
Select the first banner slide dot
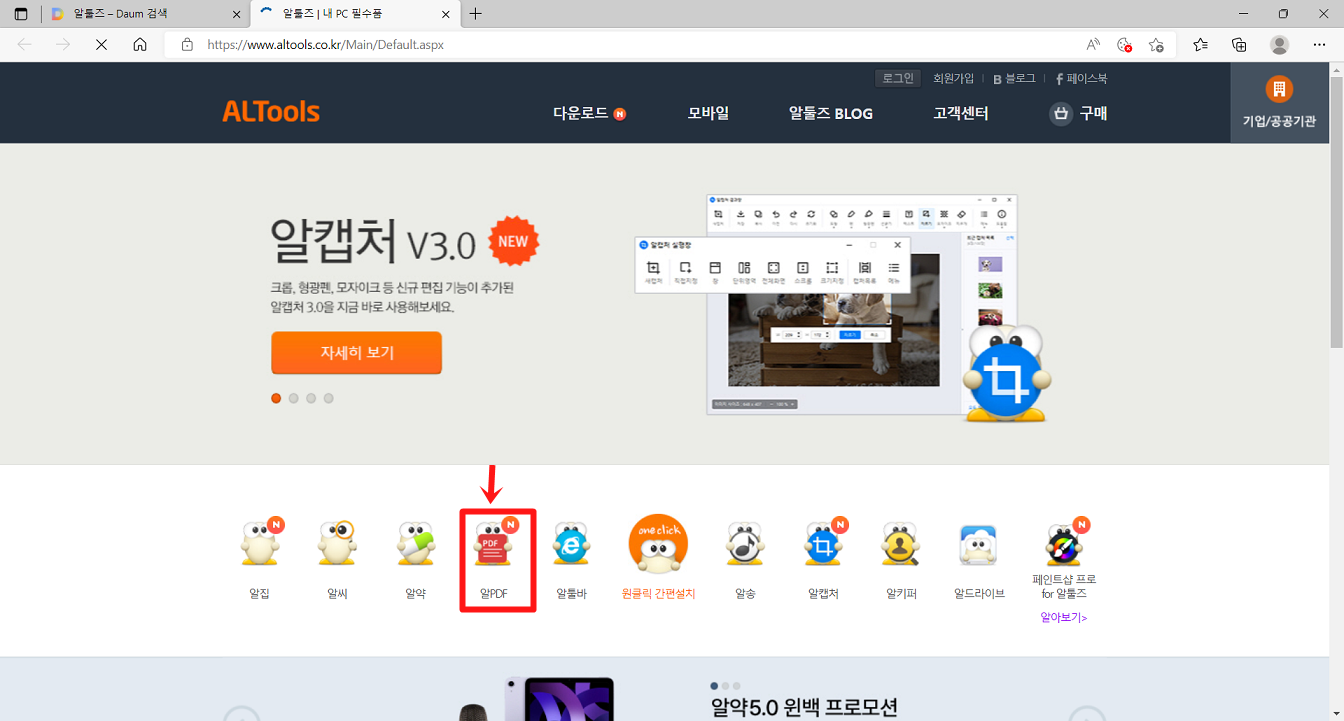point(276,398)
